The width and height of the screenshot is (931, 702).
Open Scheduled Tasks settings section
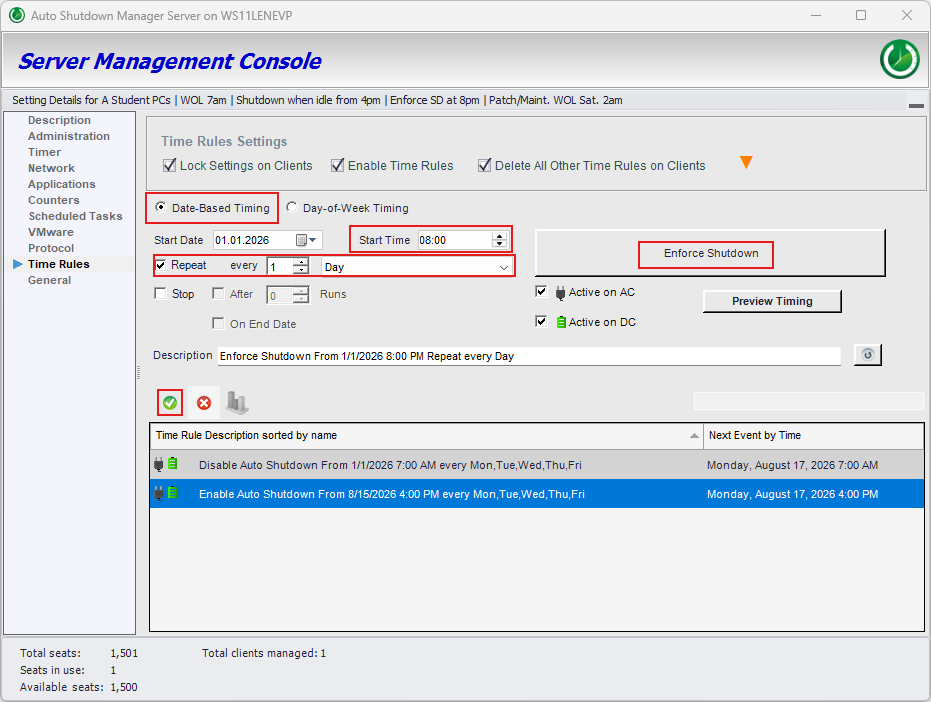pos(75,216)
